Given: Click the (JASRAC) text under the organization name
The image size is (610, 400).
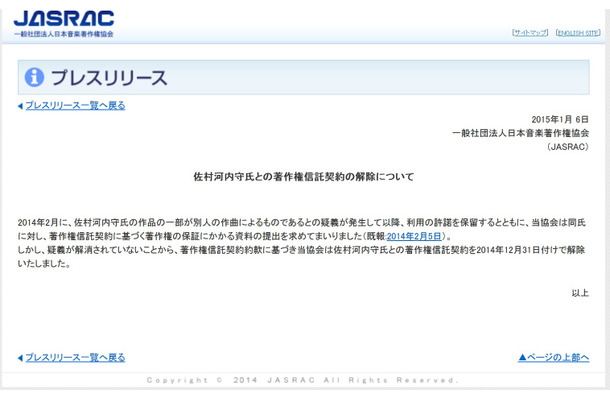Looking at the screenshot, I should tap(568, 147).
